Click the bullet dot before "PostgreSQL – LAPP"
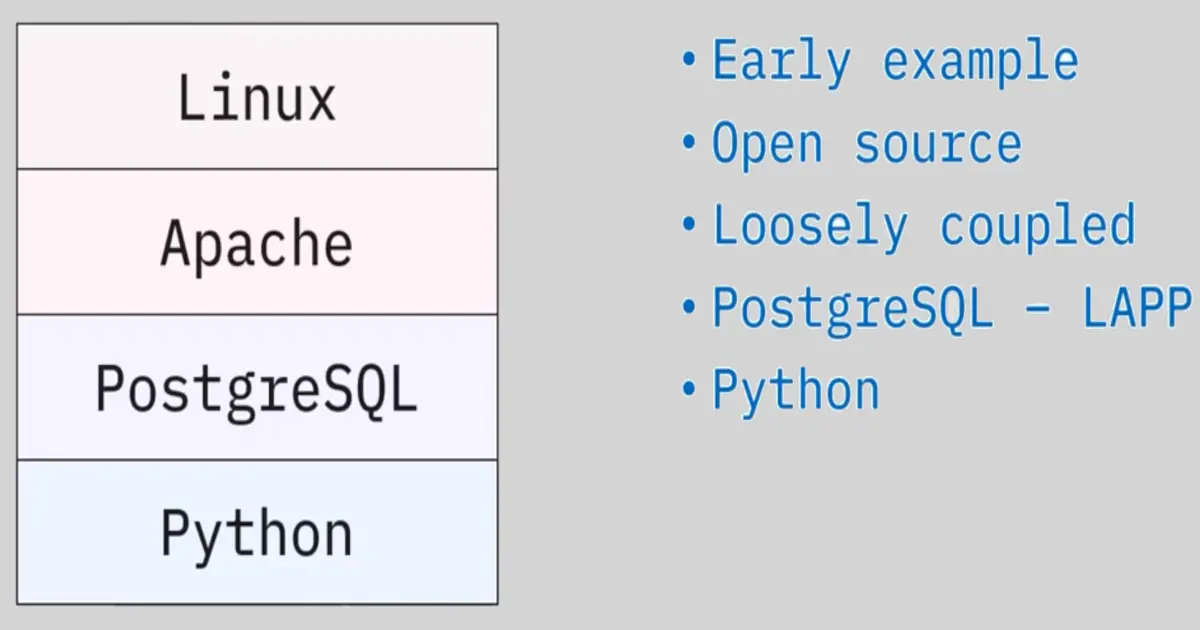The width and height of the screenshot is (1200, 630). click(x=688, y=306)
